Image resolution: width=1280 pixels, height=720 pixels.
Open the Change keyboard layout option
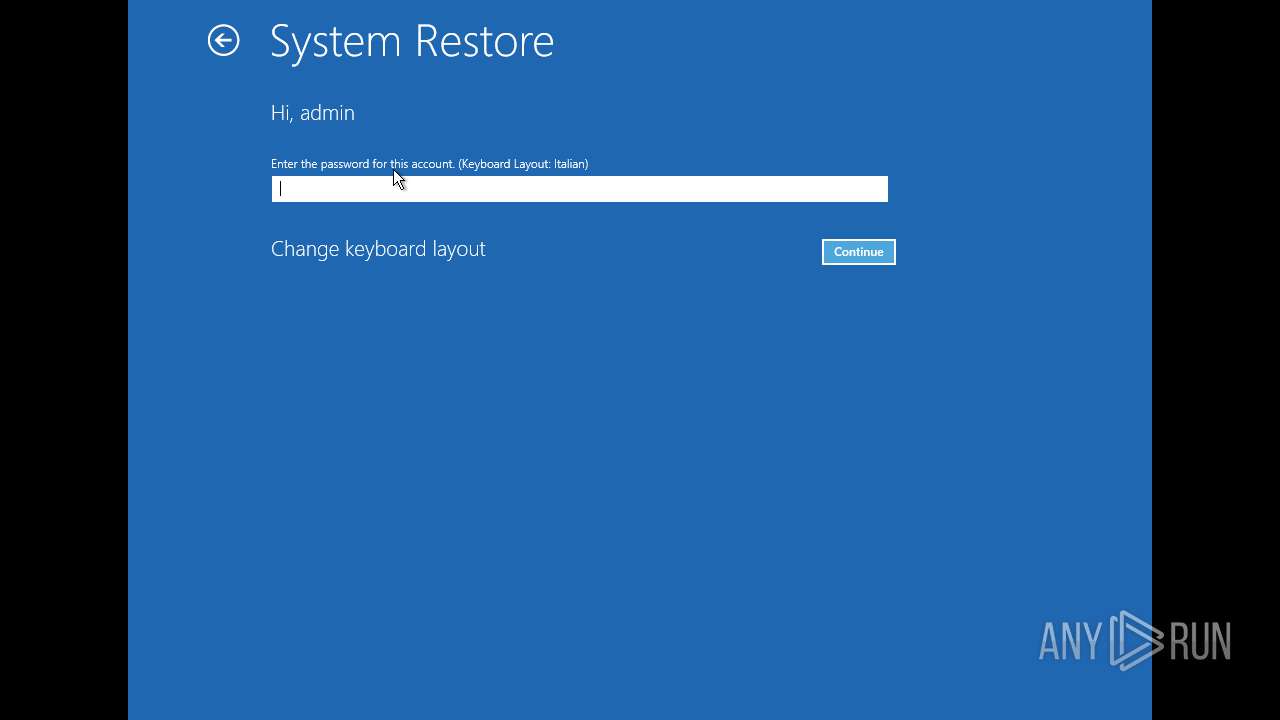tap(378, 249)
